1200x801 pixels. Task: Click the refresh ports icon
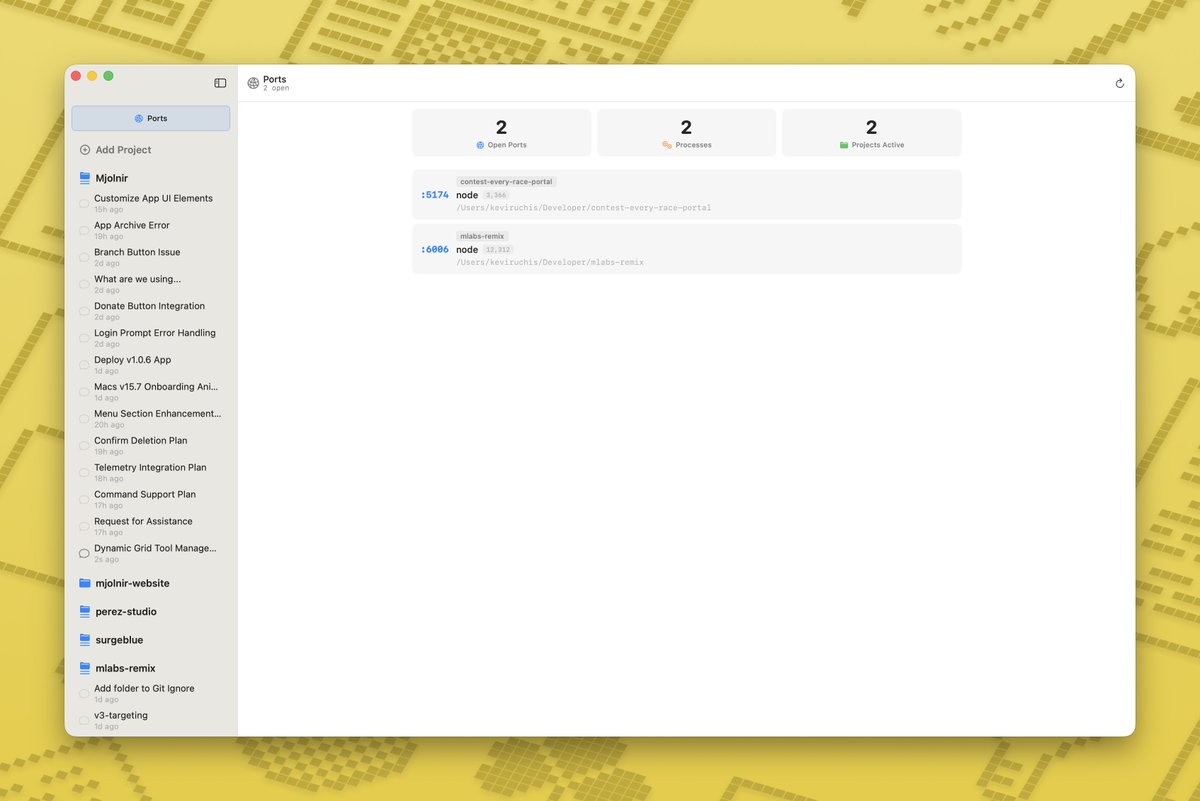click(1119, 84)
